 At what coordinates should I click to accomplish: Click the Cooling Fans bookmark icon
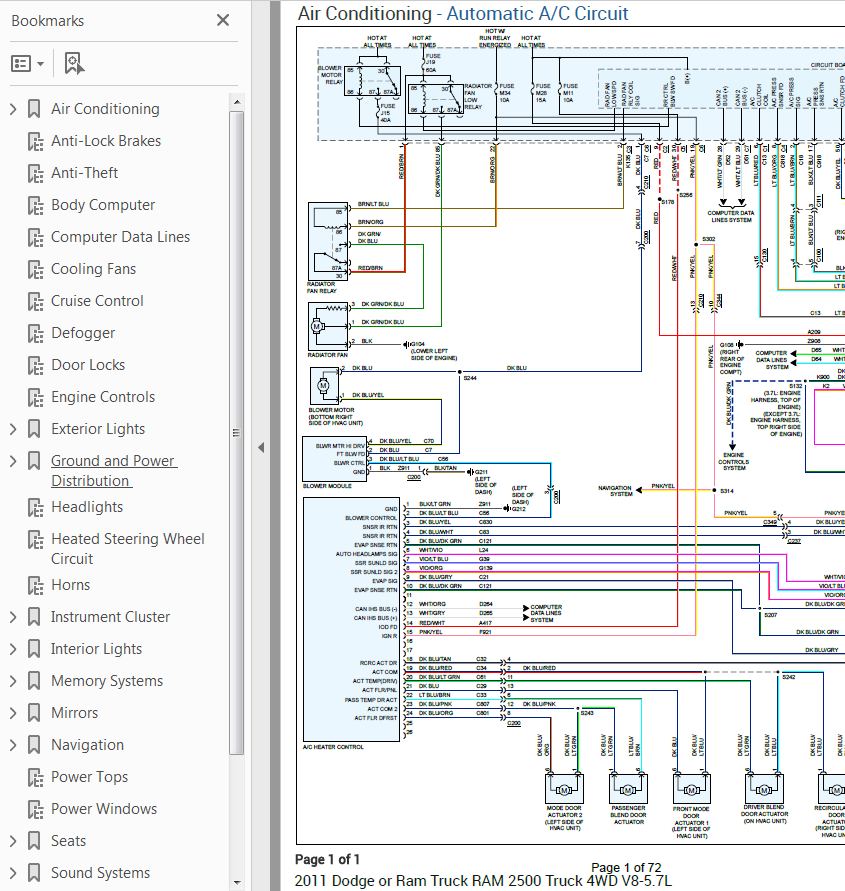[x=35, y=269]
